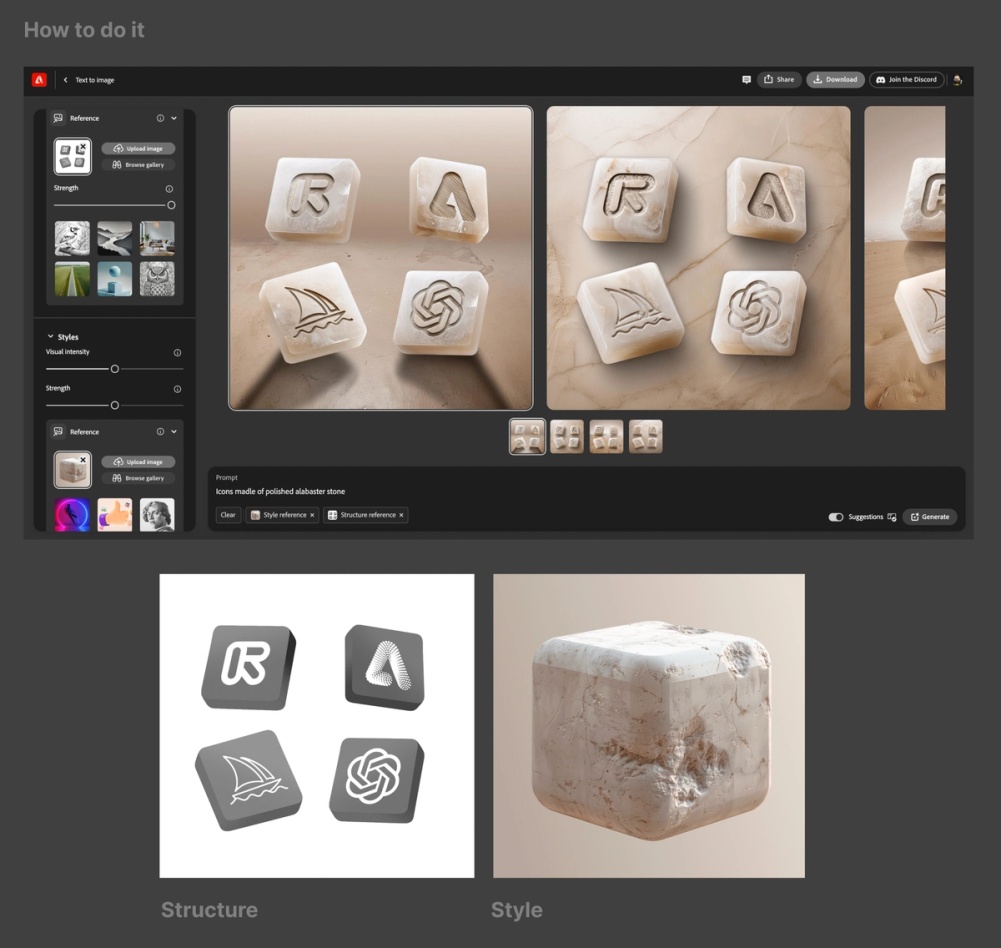
Task: Click Browse gallery in lower Reference panel
Action: tap(138, 478)
